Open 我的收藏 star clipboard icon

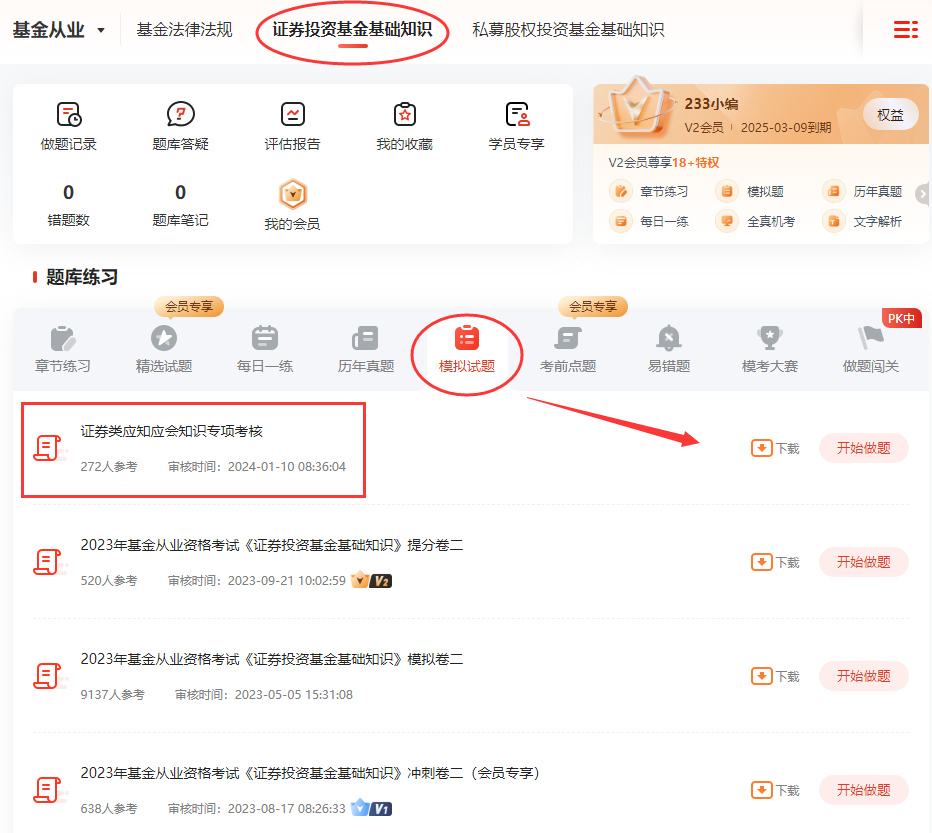pyautogui.click(x=405, y=114)
